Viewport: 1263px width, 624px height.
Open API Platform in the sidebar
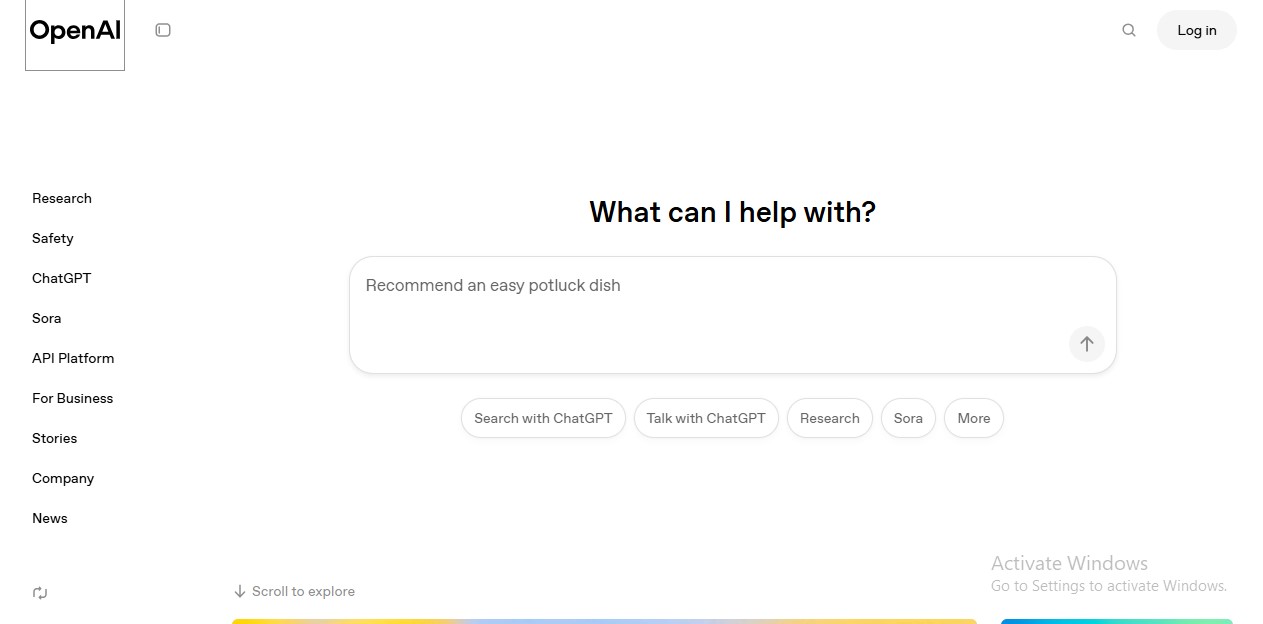click(x=73, y=358)
